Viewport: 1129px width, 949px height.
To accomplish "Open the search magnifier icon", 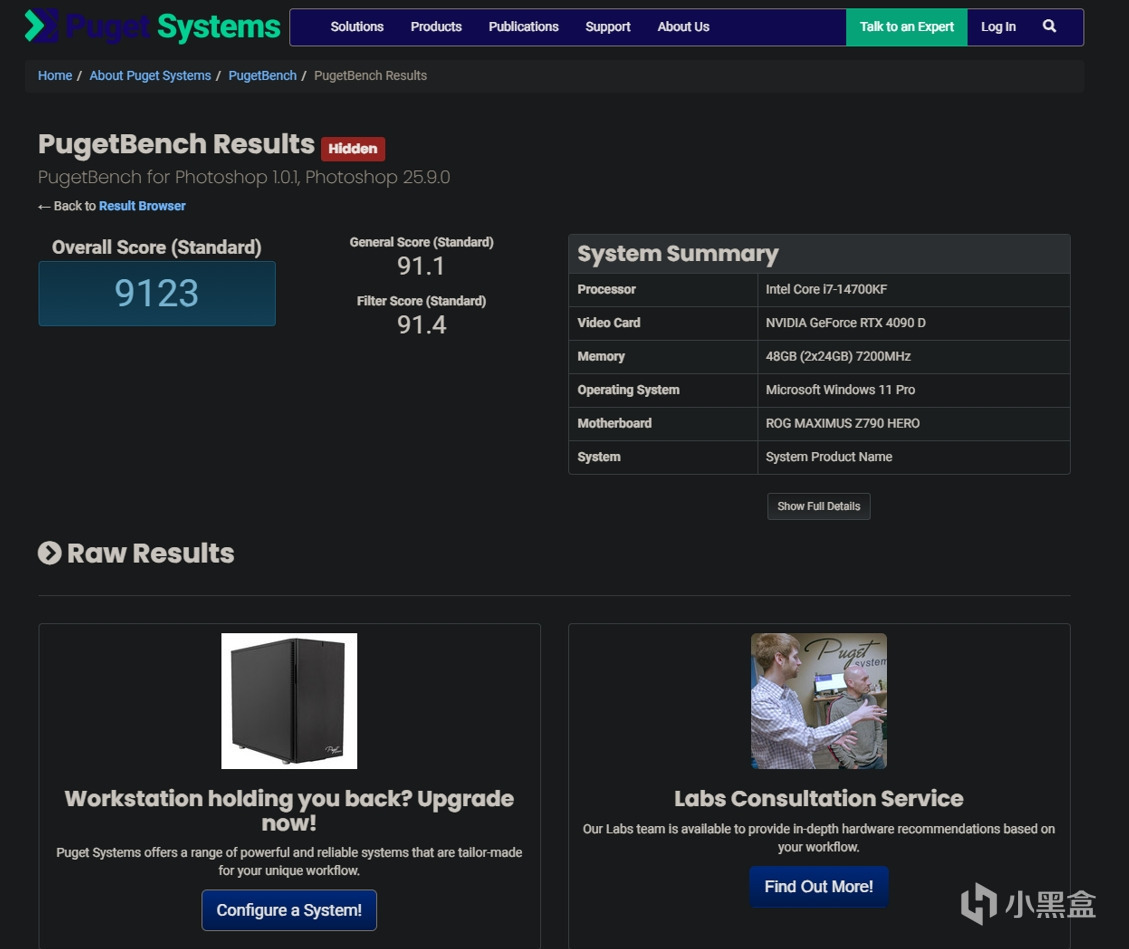I will (1049, 27).
